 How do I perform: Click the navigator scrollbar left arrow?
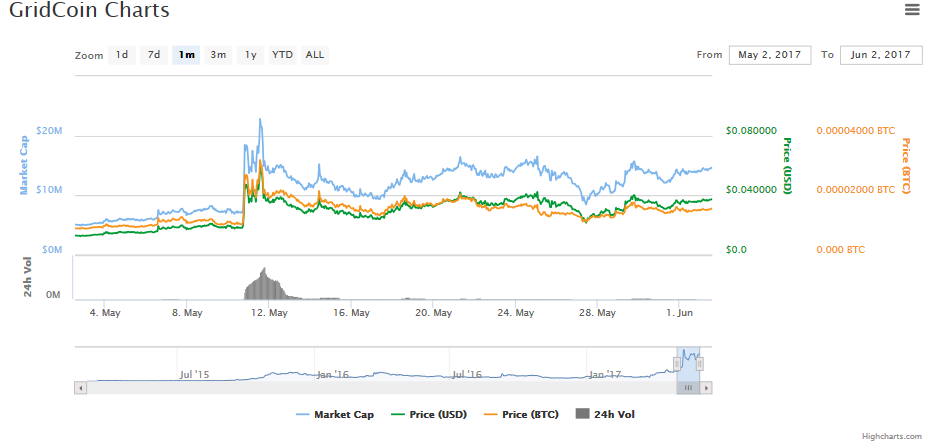(80, 388)
